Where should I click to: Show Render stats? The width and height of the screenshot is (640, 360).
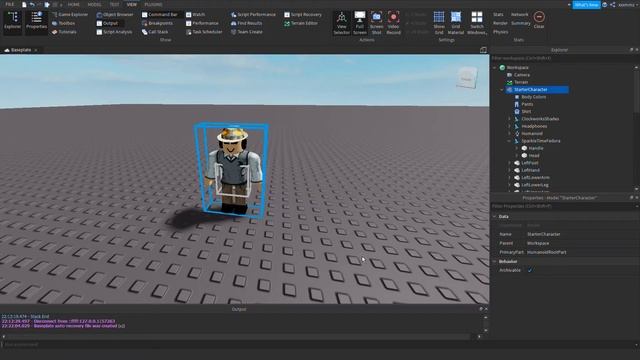(x=500, y=23)
